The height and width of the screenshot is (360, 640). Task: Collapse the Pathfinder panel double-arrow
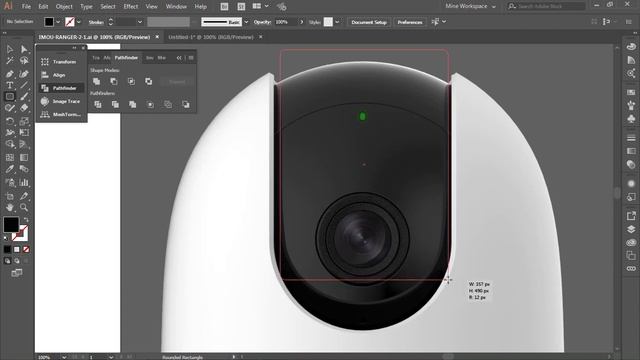tap(179, 58)
